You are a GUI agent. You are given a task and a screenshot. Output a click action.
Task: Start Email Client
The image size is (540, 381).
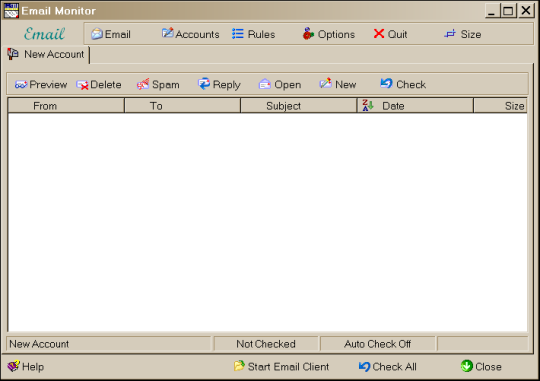(x=281, y=367)
